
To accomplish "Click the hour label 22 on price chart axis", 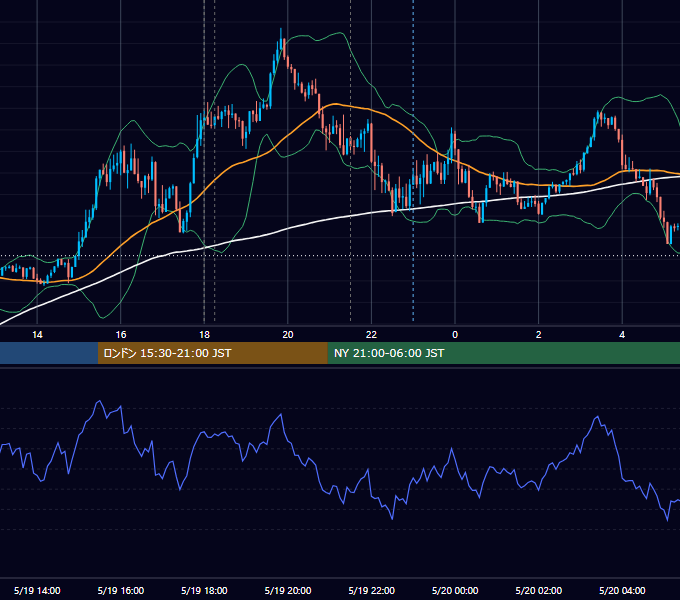I will click(x=372, y=335).
